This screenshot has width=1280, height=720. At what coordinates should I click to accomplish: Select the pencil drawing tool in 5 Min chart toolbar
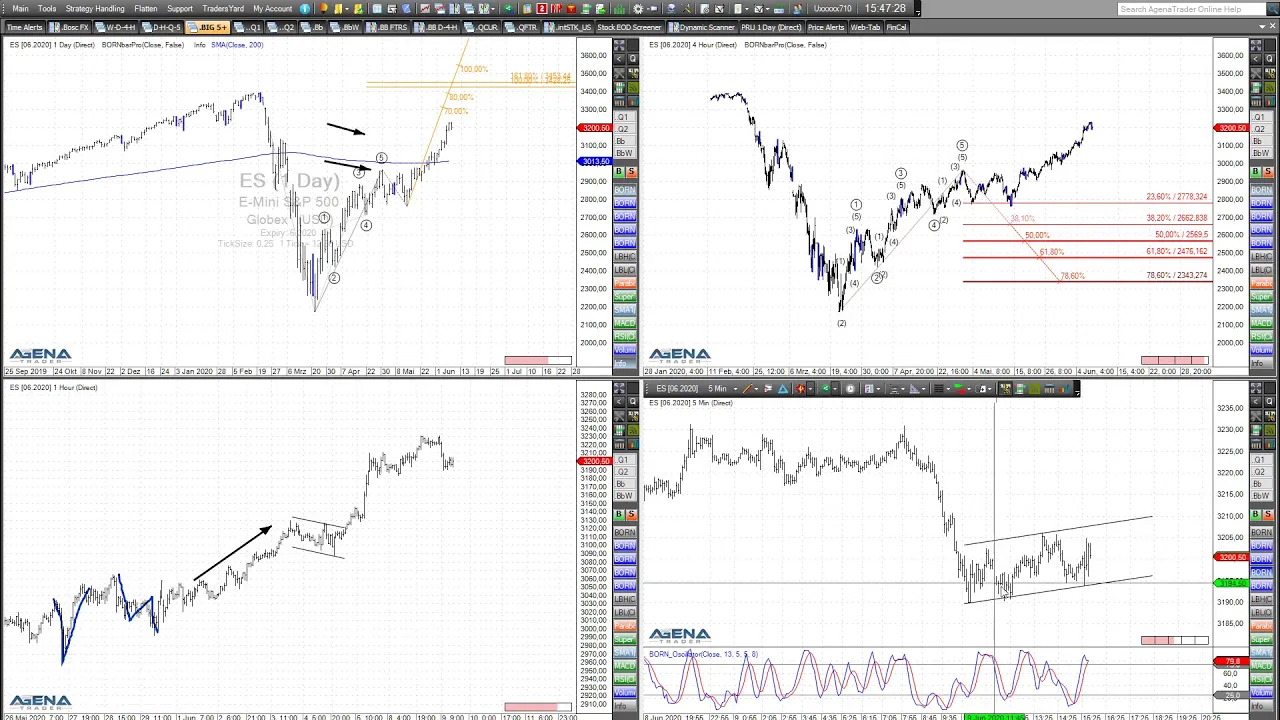point(746,389)
